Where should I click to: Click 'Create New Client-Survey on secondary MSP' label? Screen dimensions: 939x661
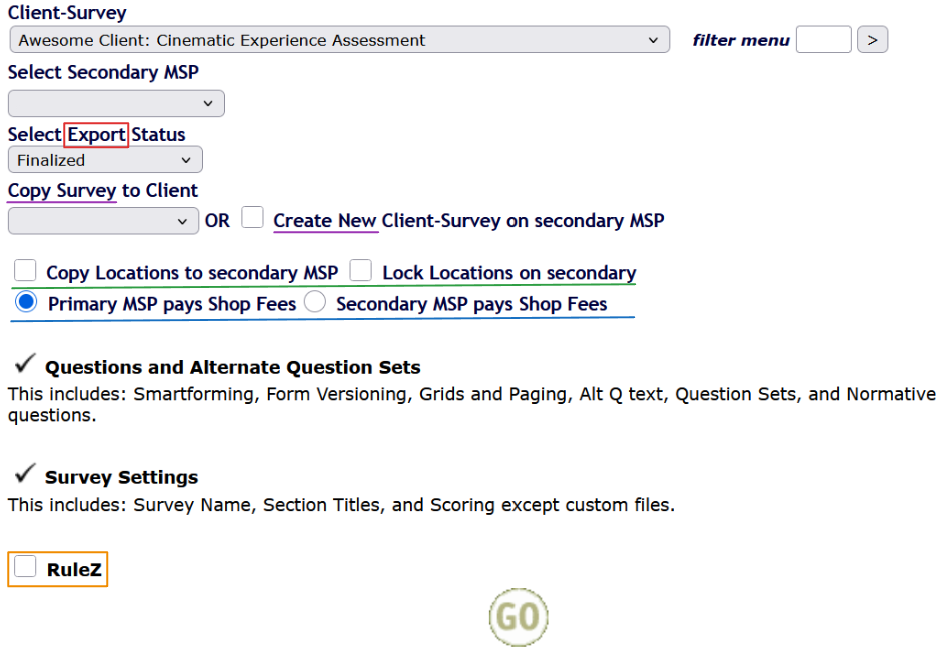pos(469,221)
